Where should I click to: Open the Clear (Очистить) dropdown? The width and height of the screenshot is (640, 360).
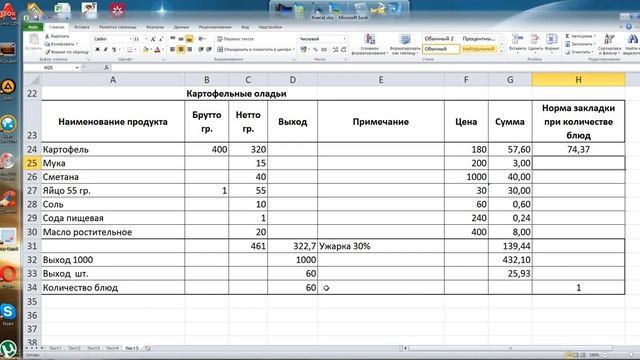(578, 52)
